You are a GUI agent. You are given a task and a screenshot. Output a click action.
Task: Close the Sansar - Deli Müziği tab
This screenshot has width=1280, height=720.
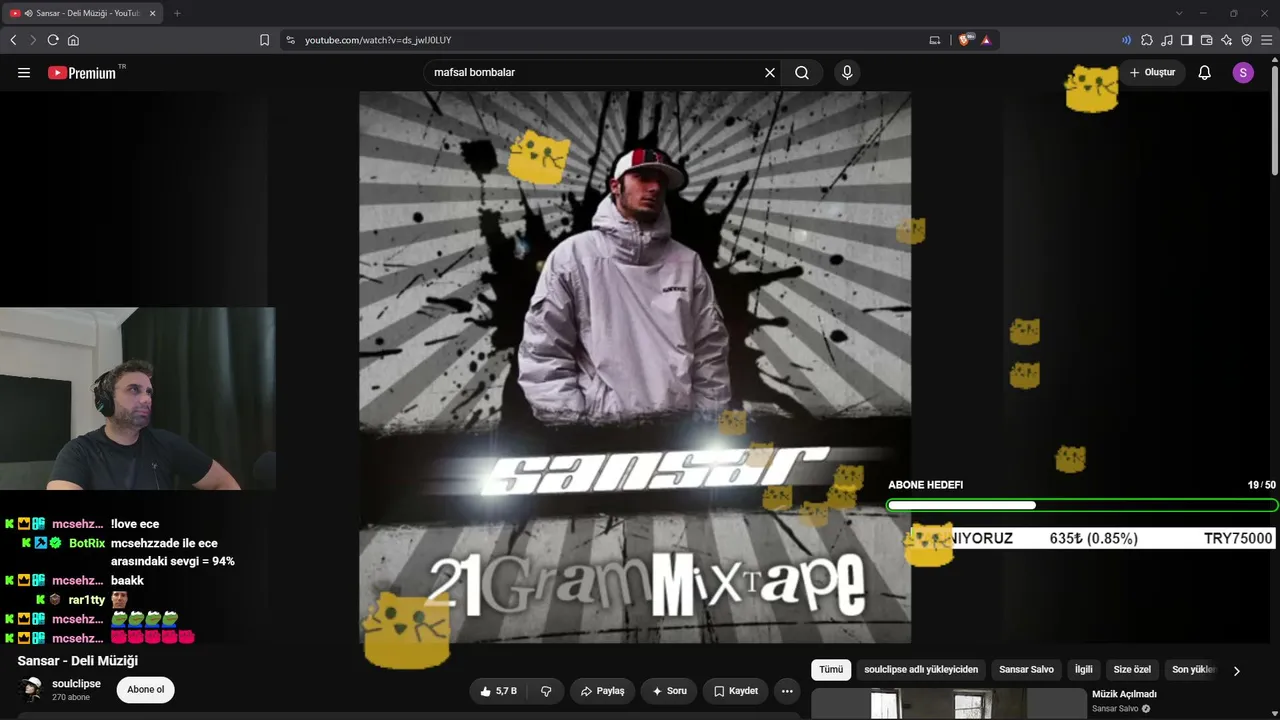(x=153, y=13)
